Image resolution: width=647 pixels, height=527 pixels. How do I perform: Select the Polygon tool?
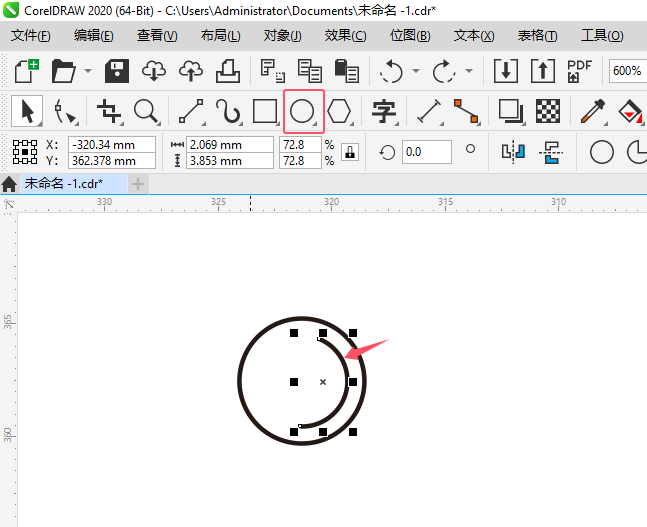click(339, 111)
